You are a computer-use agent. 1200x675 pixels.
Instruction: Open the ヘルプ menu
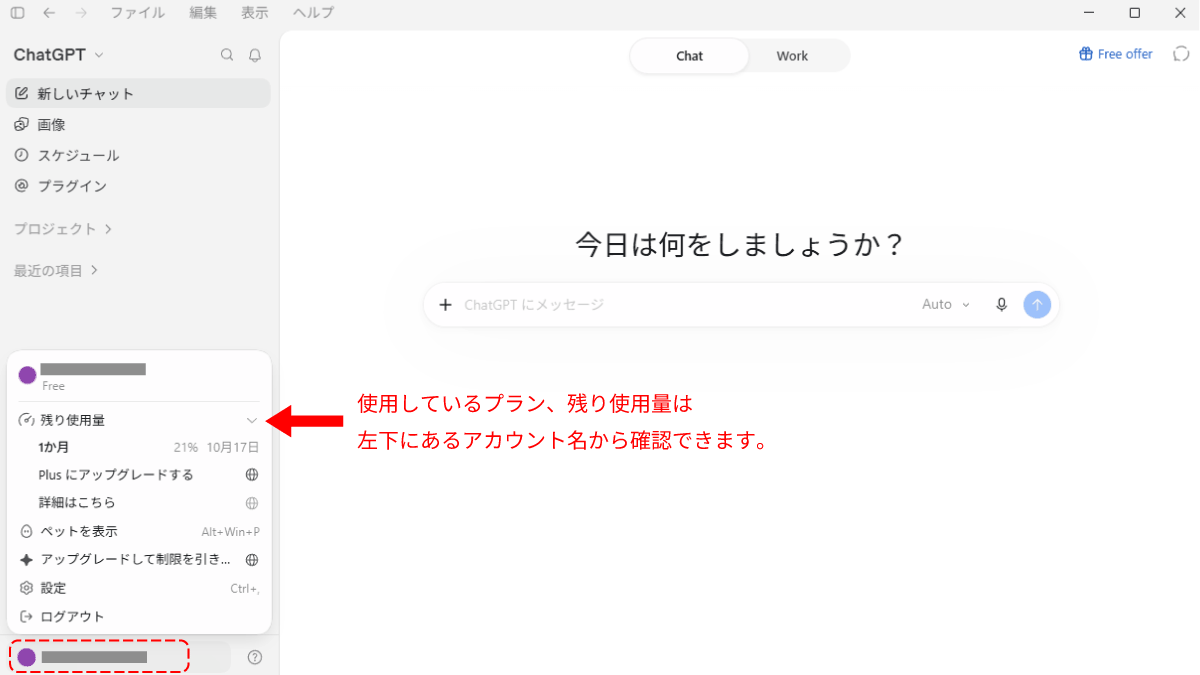(x=313, y=13)
